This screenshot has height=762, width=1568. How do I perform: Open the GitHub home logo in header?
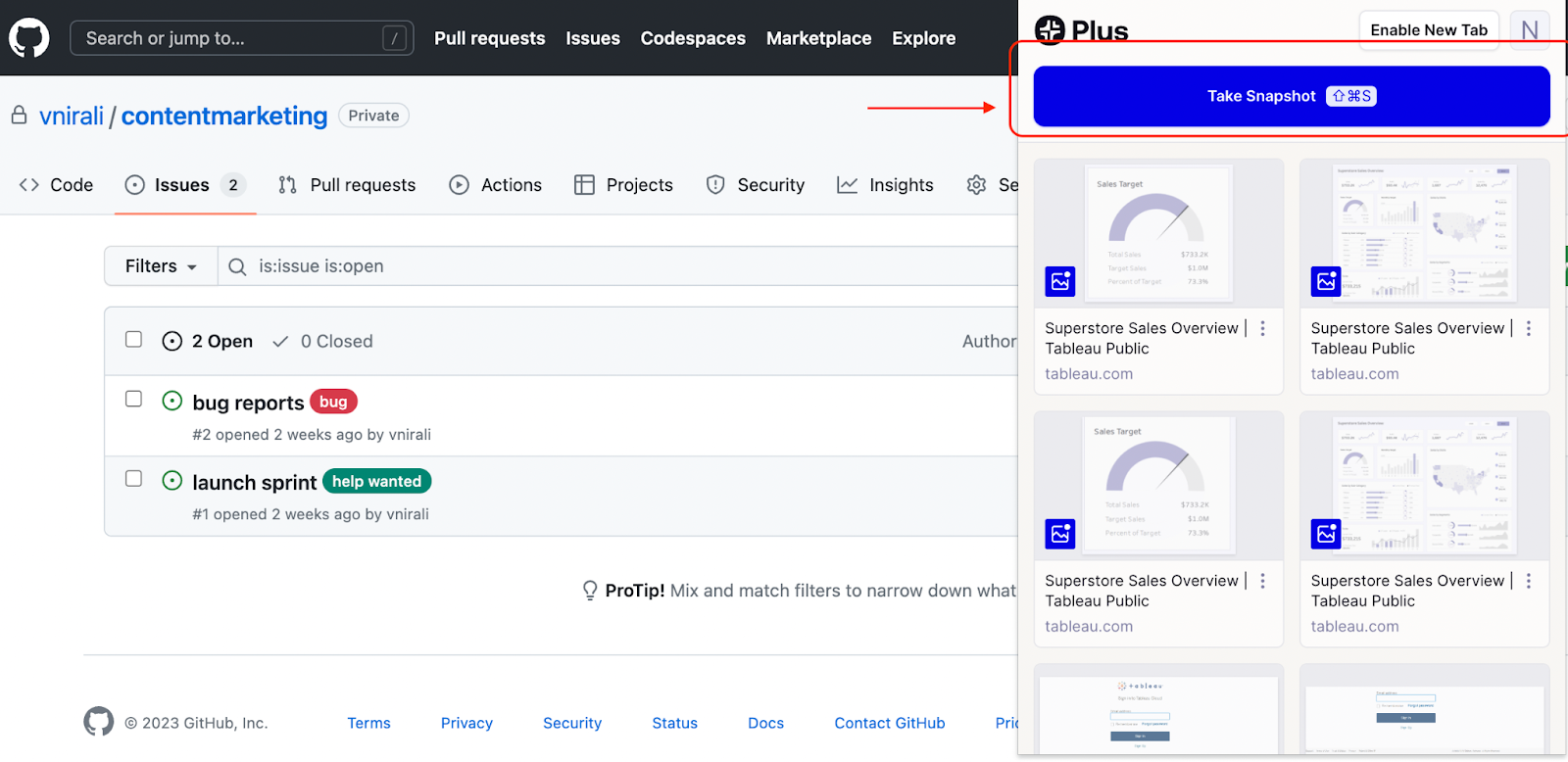click(x=29, y=38)
